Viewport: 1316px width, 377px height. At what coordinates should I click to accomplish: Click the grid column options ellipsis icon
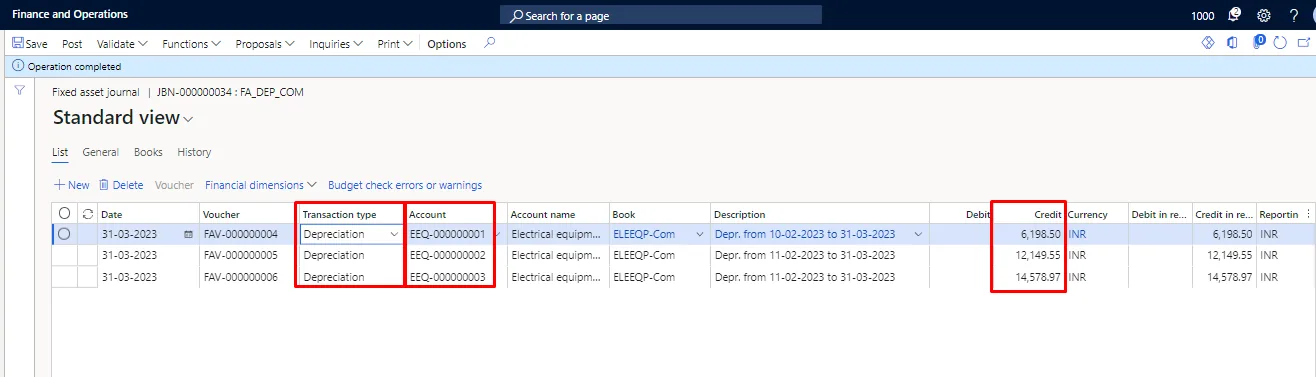click(1308, 214)
